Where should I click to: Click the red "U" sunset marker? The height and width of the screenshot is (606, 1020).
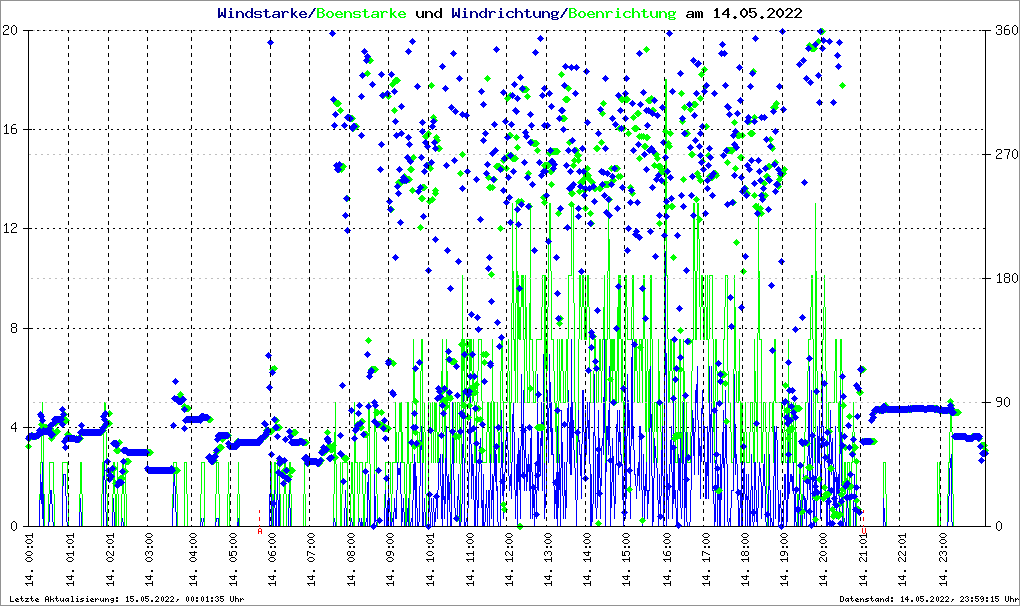[864, 532]
